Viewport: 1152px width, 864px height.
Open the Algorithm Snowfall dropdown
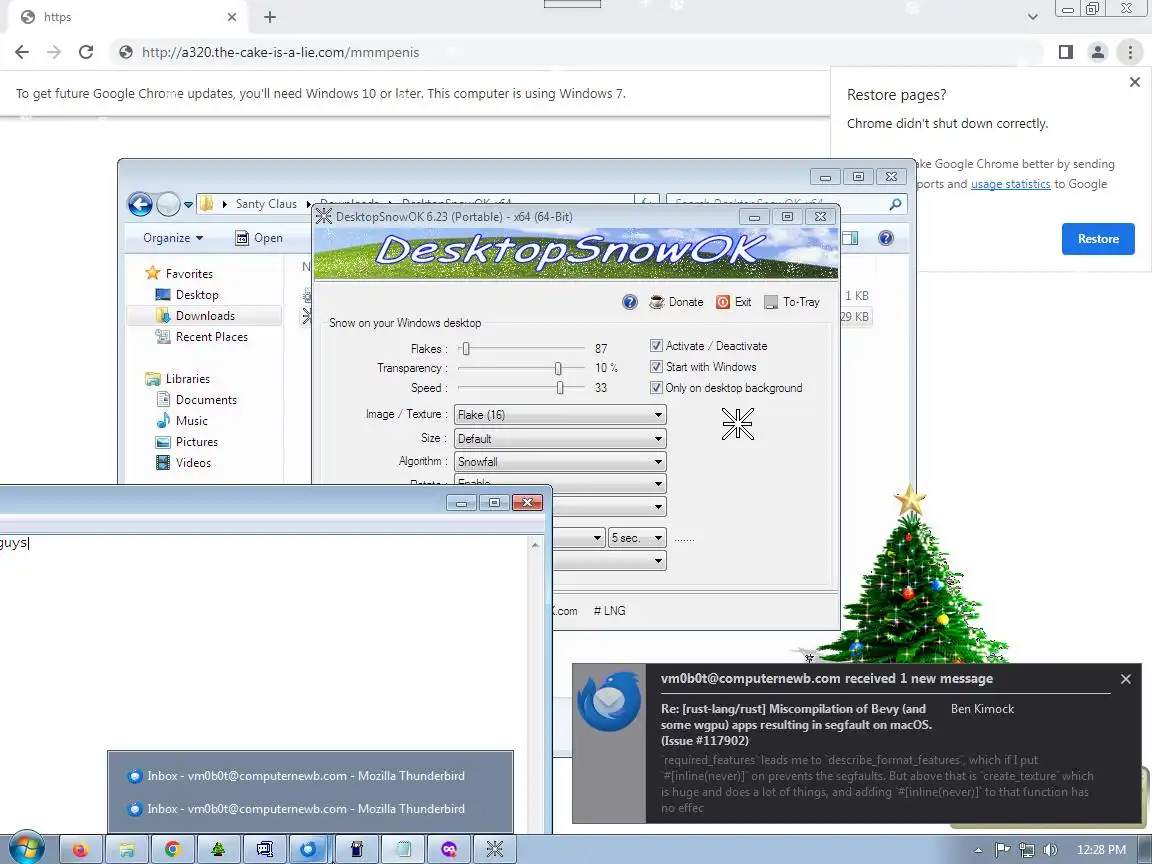560,461
